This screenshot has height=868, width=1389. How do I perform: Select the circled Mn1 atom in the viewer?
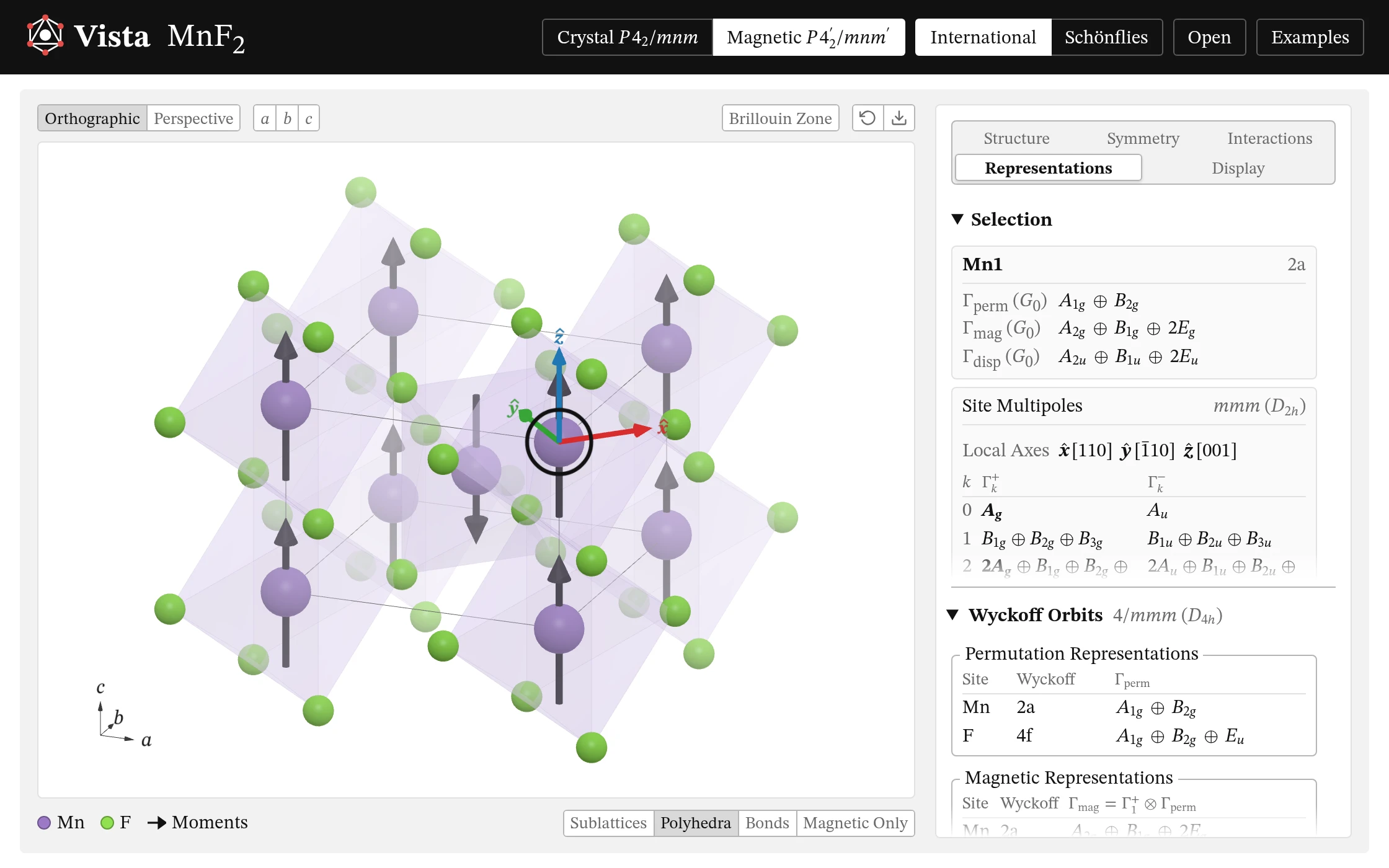559,441
